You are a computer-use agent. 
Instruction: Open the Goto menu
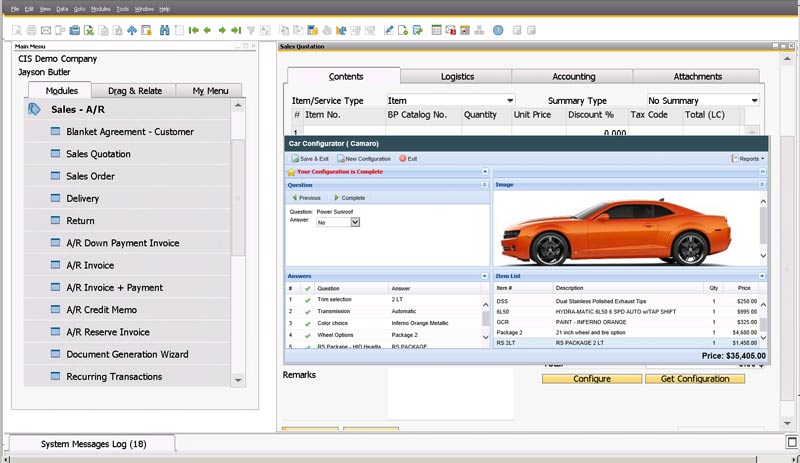pyautogui.click(x=79, y=9)
